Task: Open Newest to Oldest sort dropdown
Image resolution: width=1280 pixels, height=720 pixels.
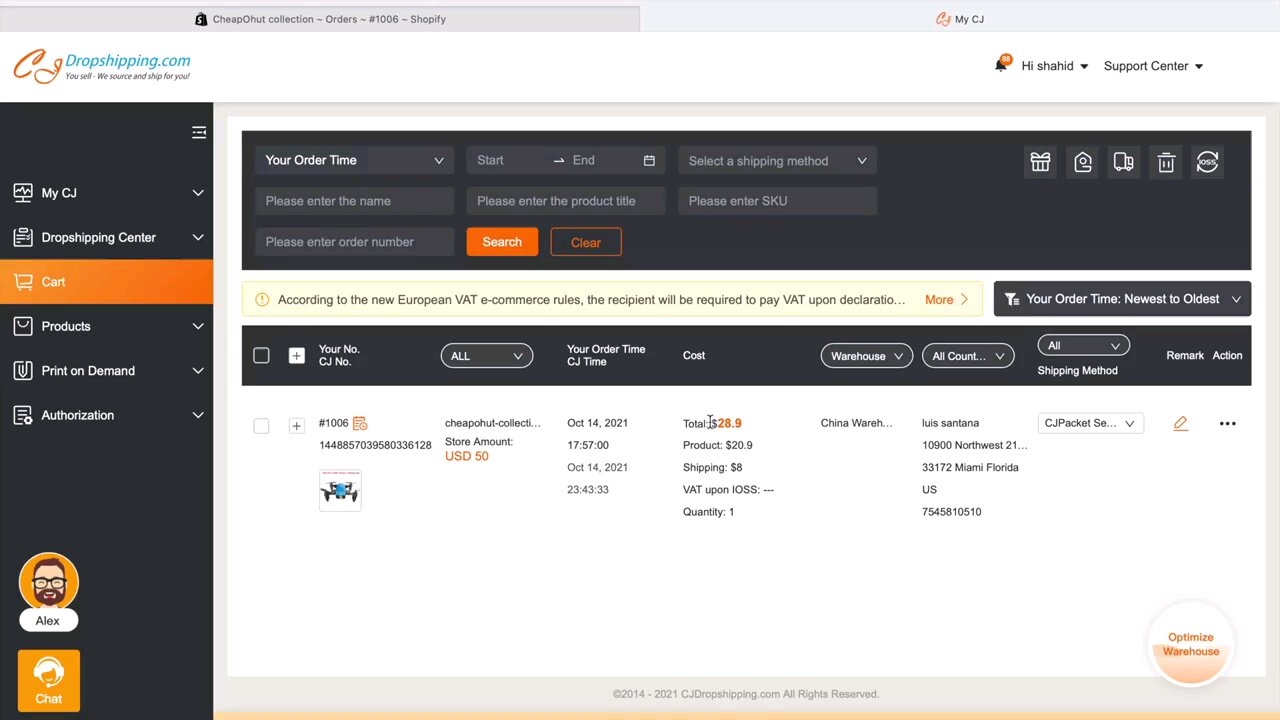Action: [x=1122, y=299]
